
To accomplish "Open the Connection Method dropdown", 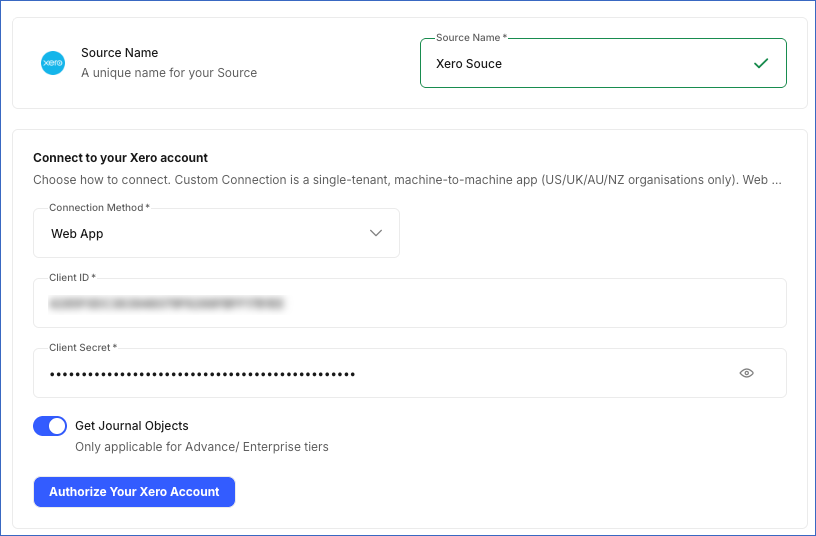I will click(x=216, y=233).
